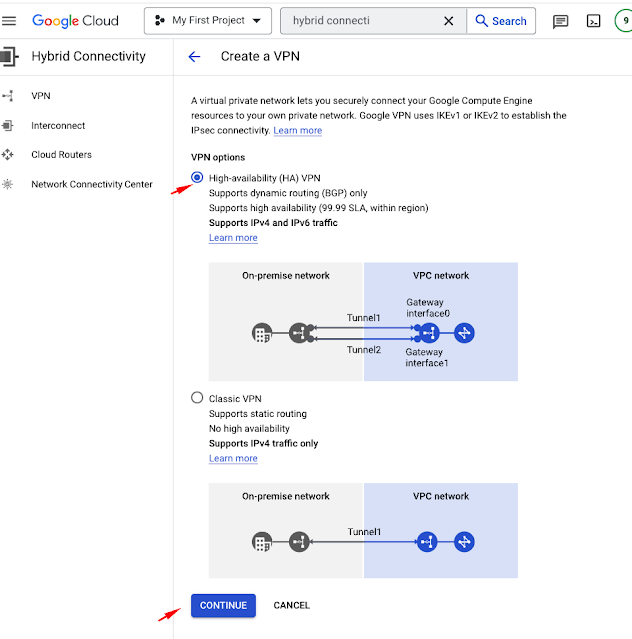Open the hamburger navigation menu

click(x=9, y=21)
